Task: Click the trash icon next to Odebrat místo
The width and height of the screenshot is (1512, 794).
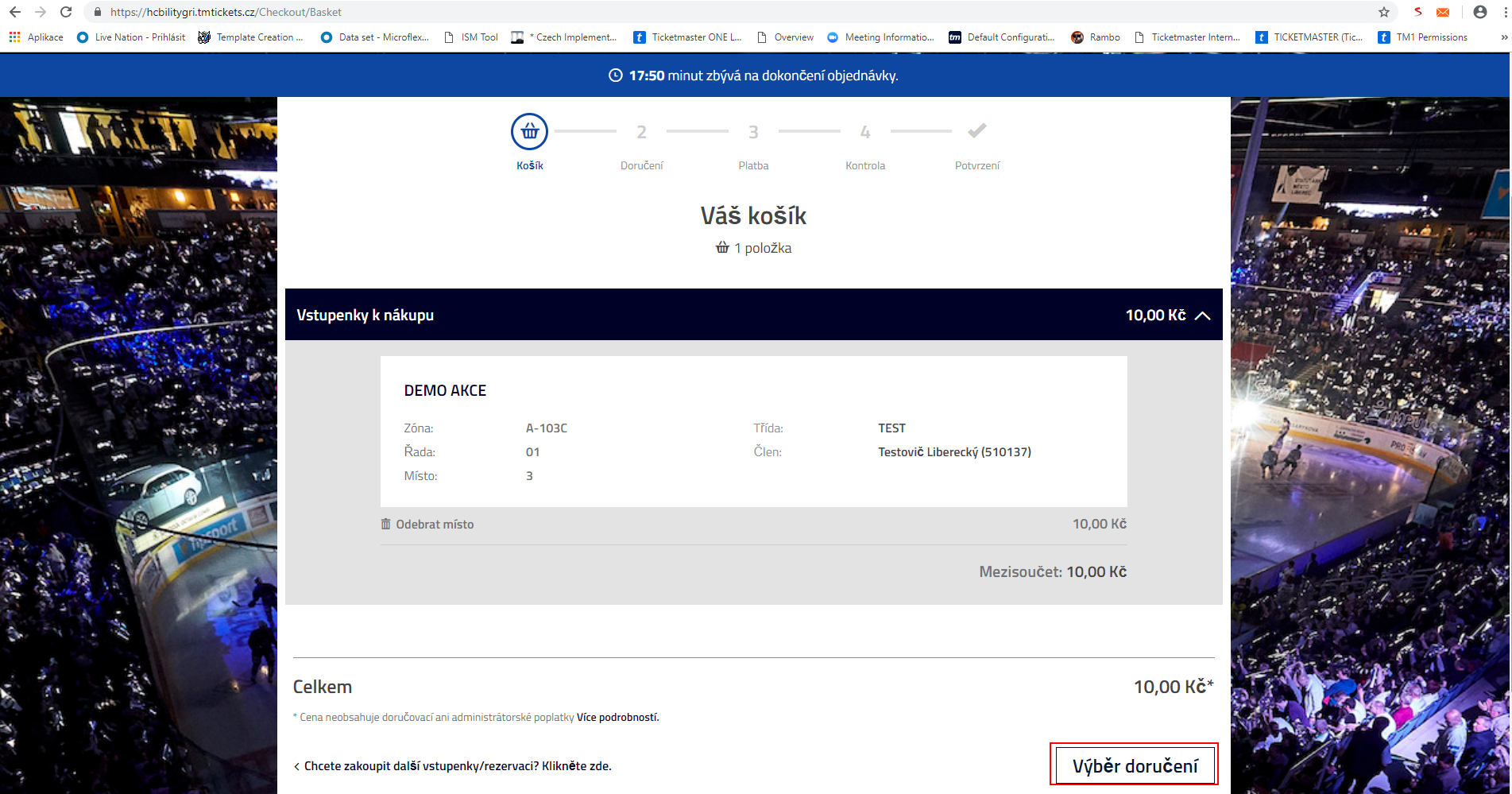Action: point(385,524)
